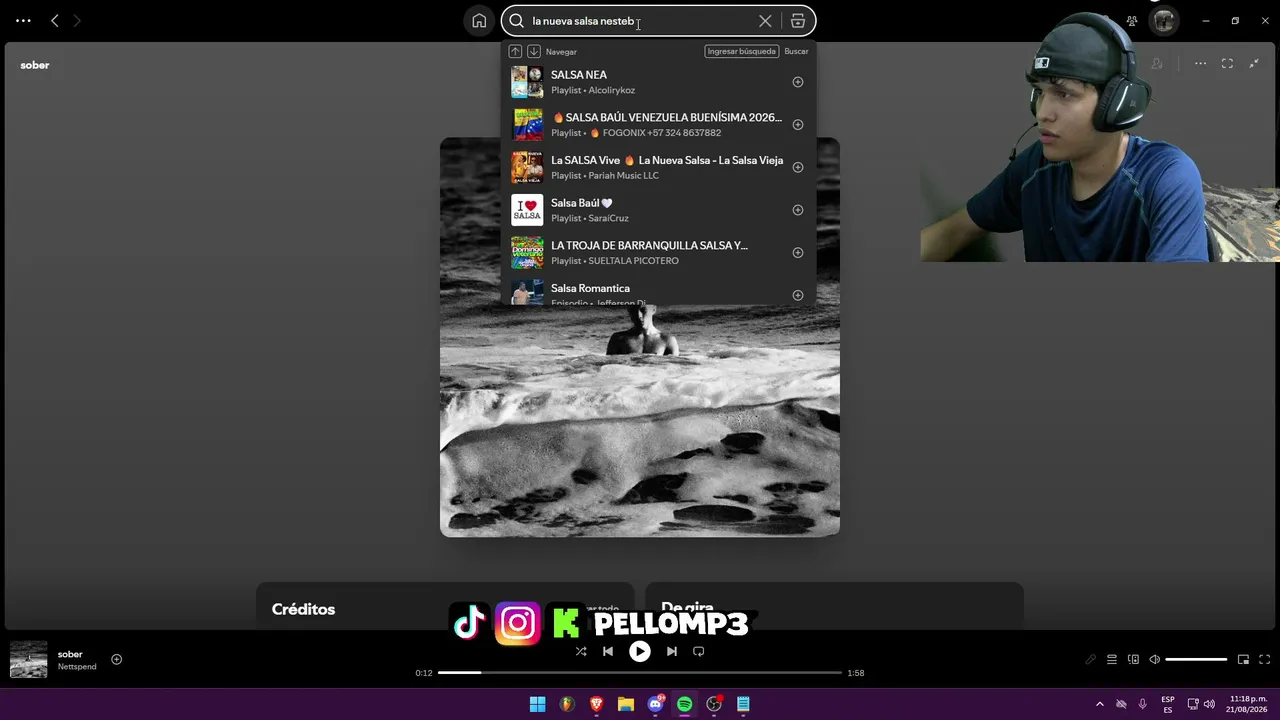The width and height of the screenshot is (1280, 720).
Task: Open the Salsa Romantica result
Action: [658, 291]
